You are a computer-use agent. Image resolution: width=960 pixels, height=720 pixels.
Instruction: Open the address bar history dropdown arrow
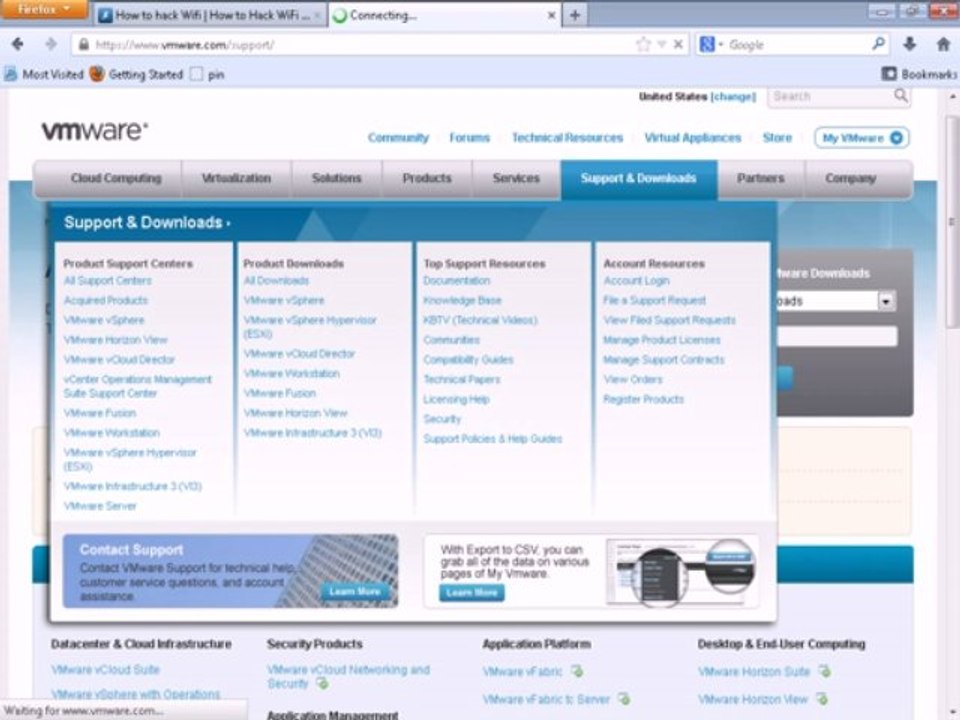[x=662, y=45]
